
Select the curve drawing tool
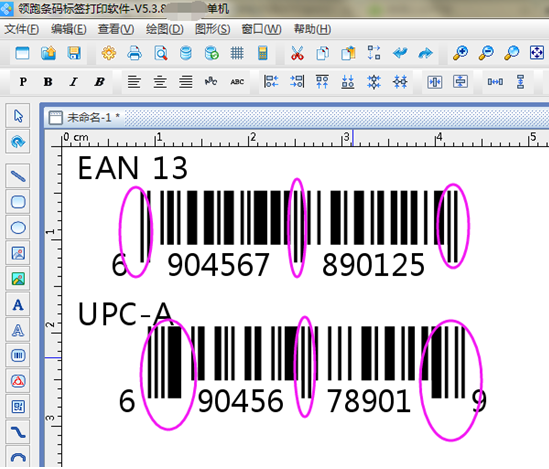pyautogui.click(x=18, y=433)
